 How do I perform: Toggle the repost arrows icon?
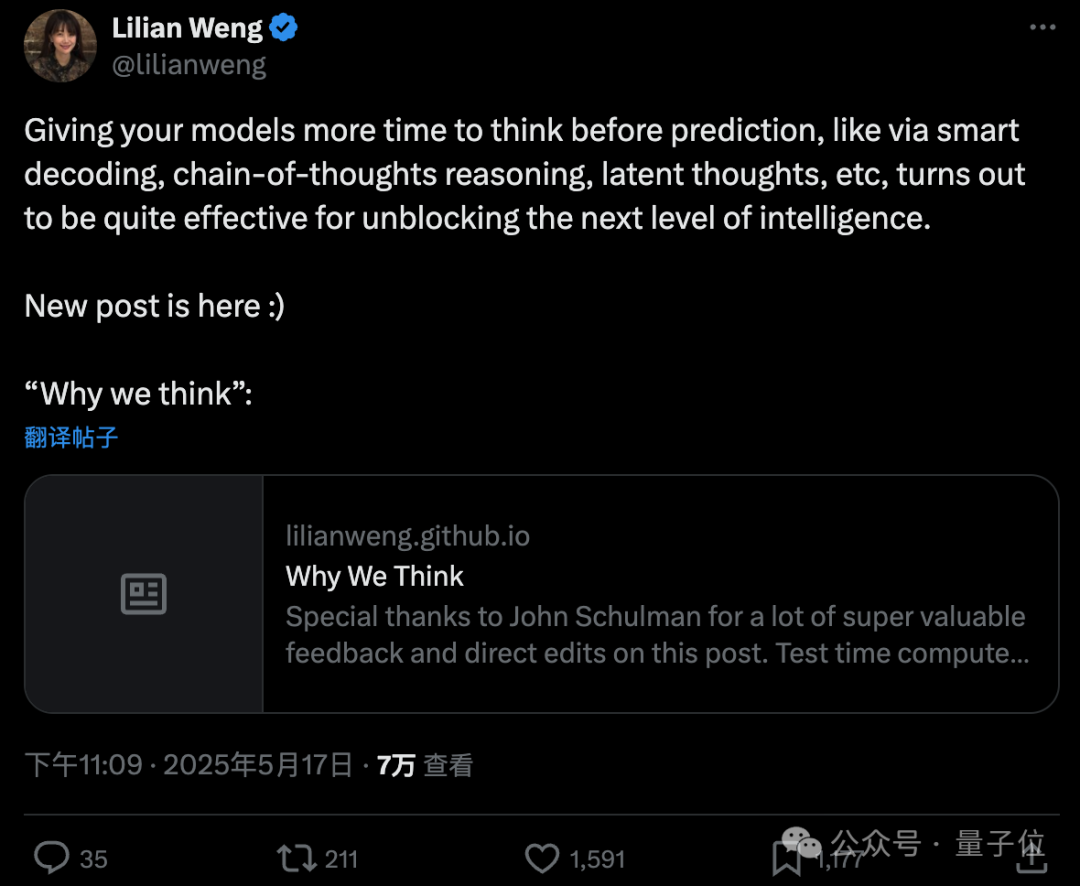pyautogui.click(x=297, y=859)
